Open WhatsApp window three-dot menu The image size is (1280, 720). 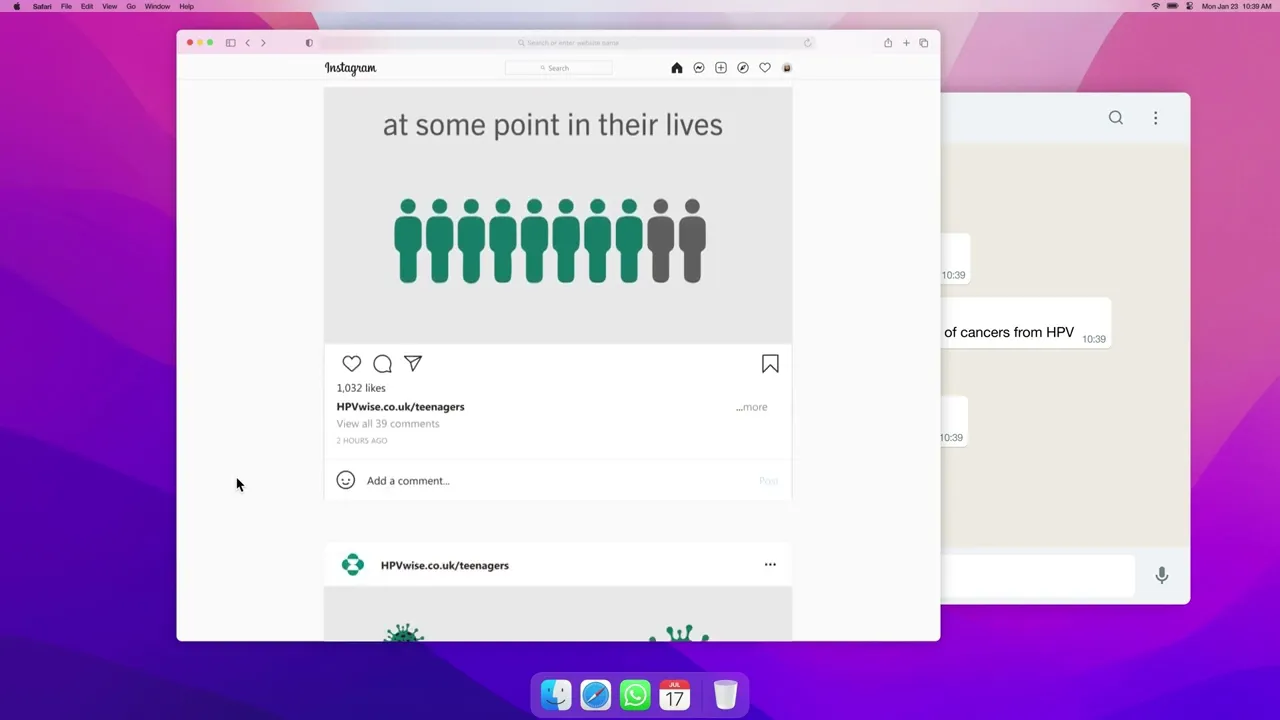point(1155,118)
